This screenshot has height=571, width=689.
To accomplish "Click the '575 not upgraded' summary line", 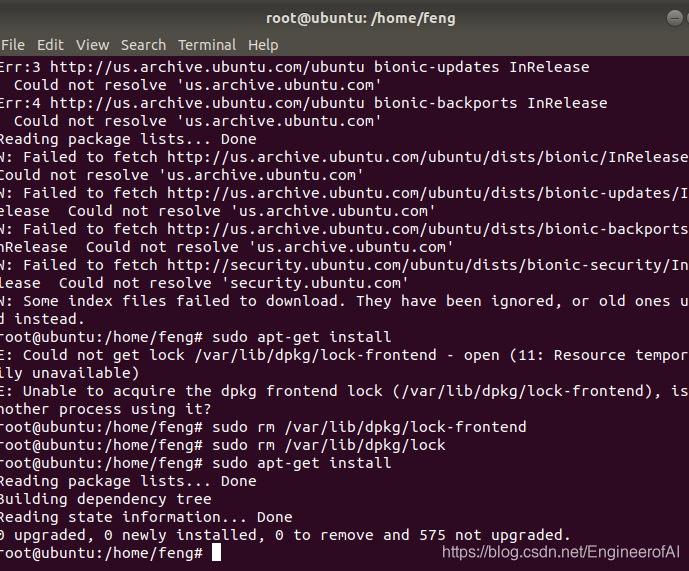I will [x=285, y=535].
